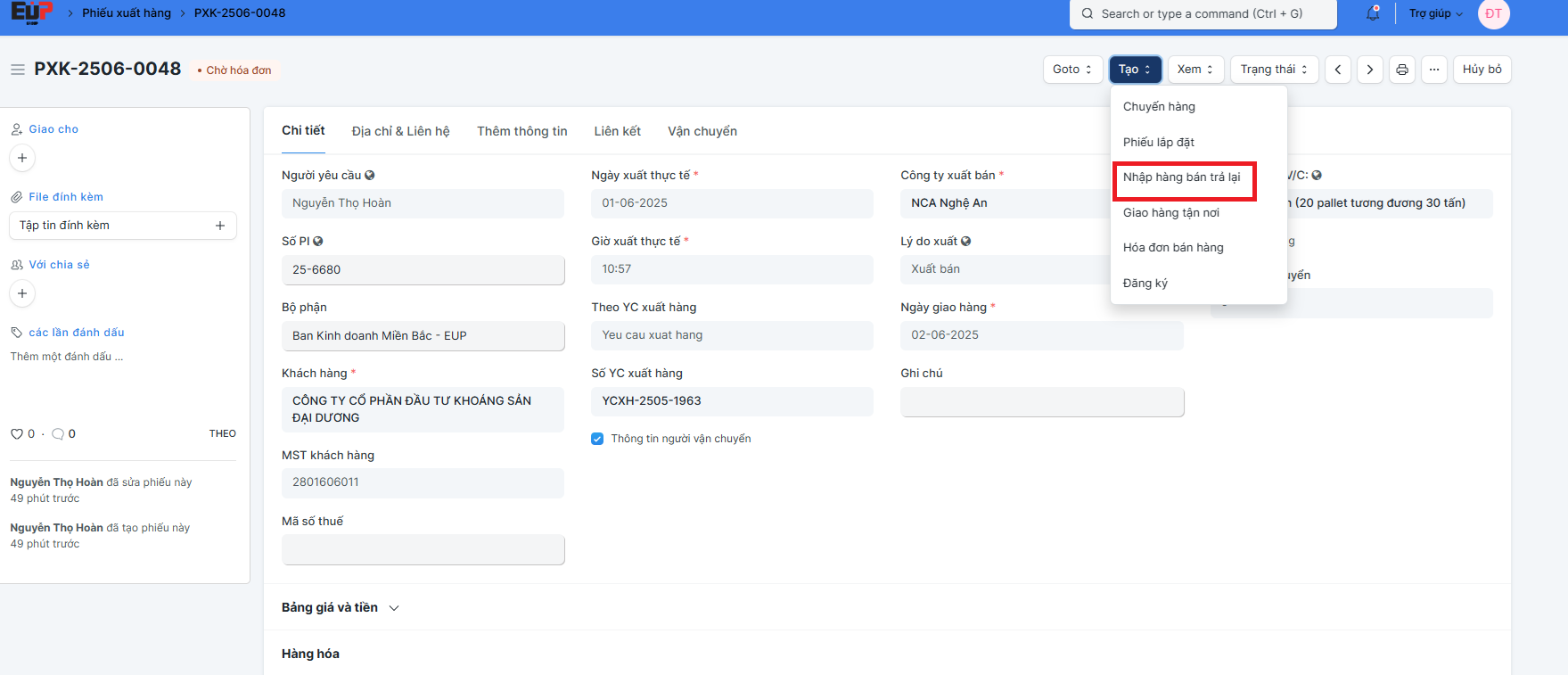Viewport: 1568px width, 675px height.
Task: Select Nhập hàng bán trả lại menu item
Action: click(1182, 177)
